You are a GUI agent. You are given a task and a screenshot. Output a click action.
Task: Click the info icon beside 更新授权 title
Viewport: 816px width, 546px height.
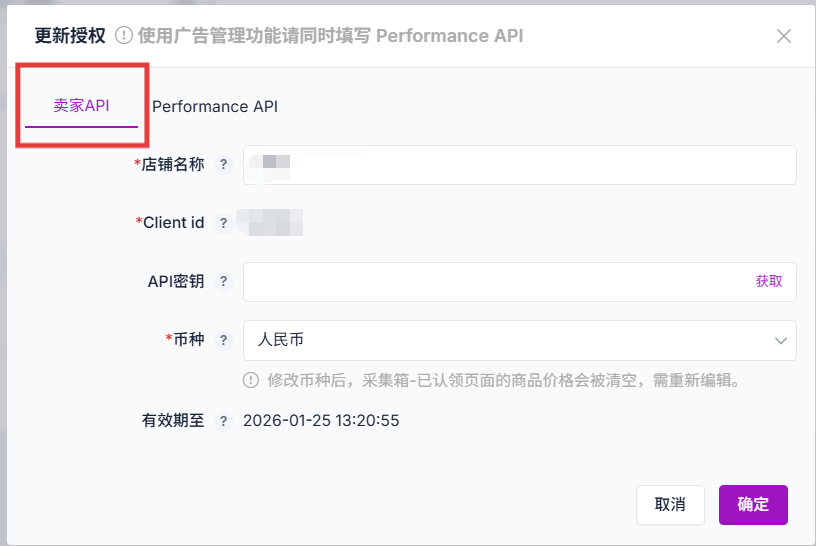tap(124, 36)
